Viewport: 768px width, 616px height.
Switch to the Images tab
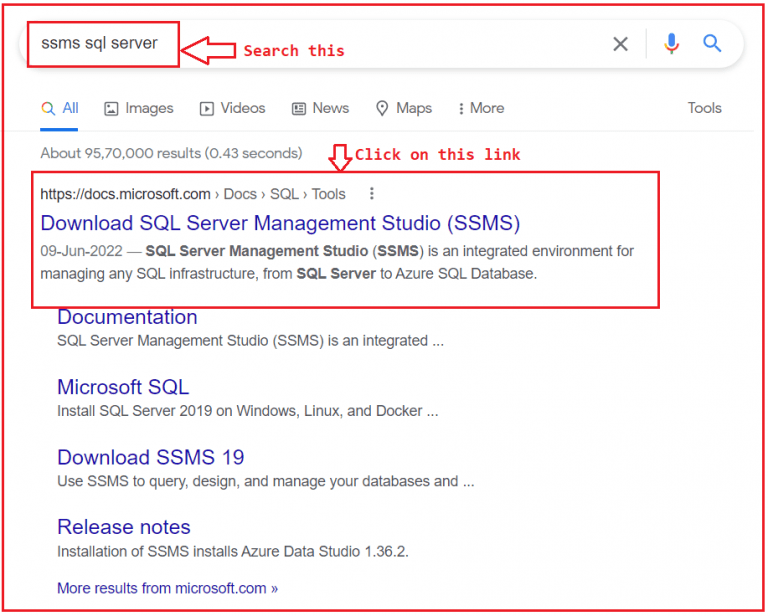click(139, 108)
